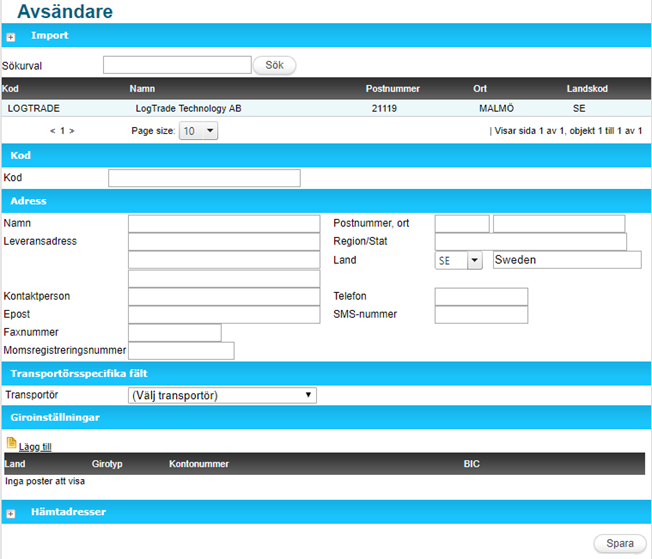Click the Telefon input field
The image size is (652, 559).
pyautogui.click(x=481, y=296)
